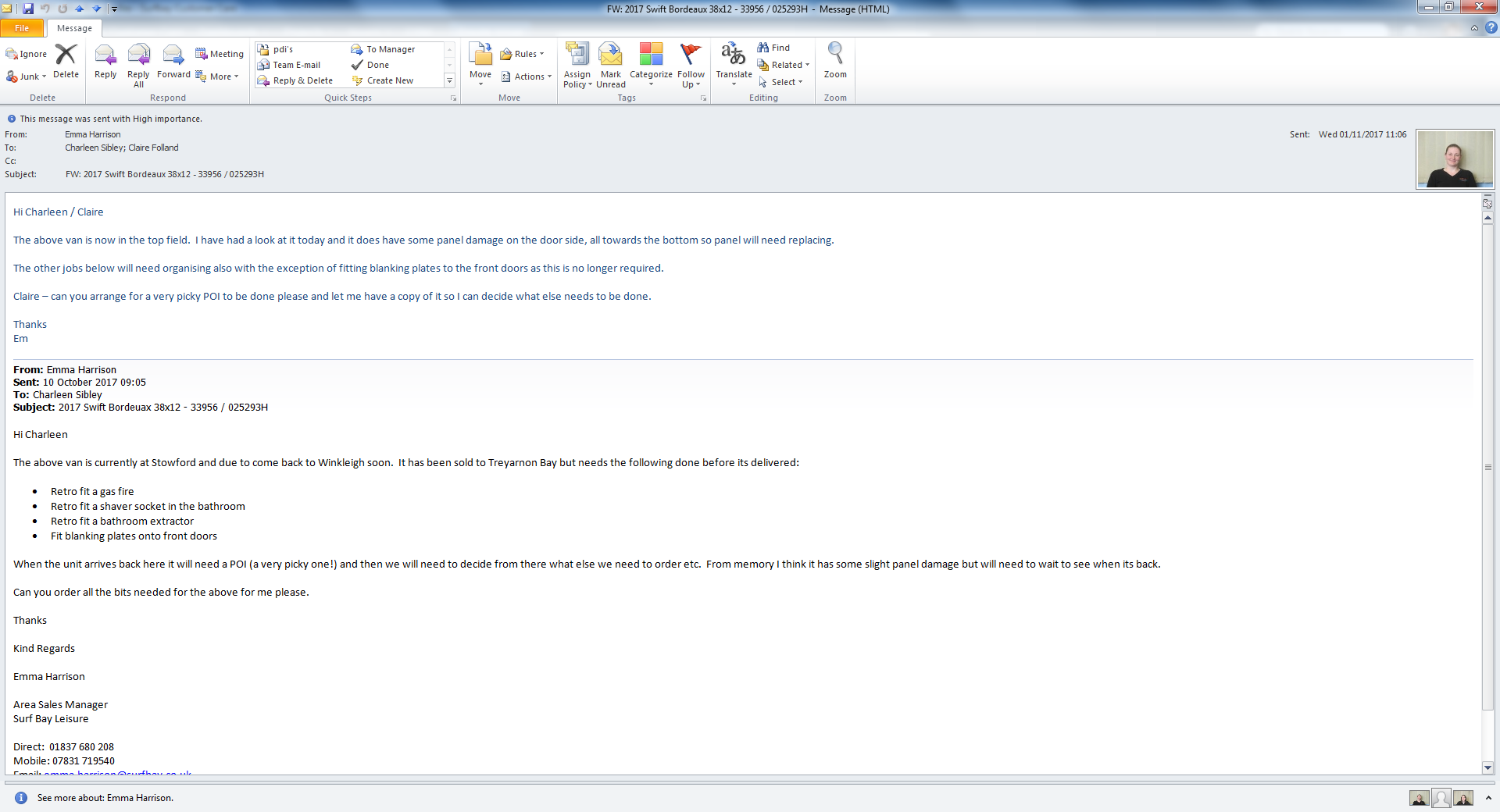
Task: Mark the message as Unread
Action: click(x=611, y=65)
